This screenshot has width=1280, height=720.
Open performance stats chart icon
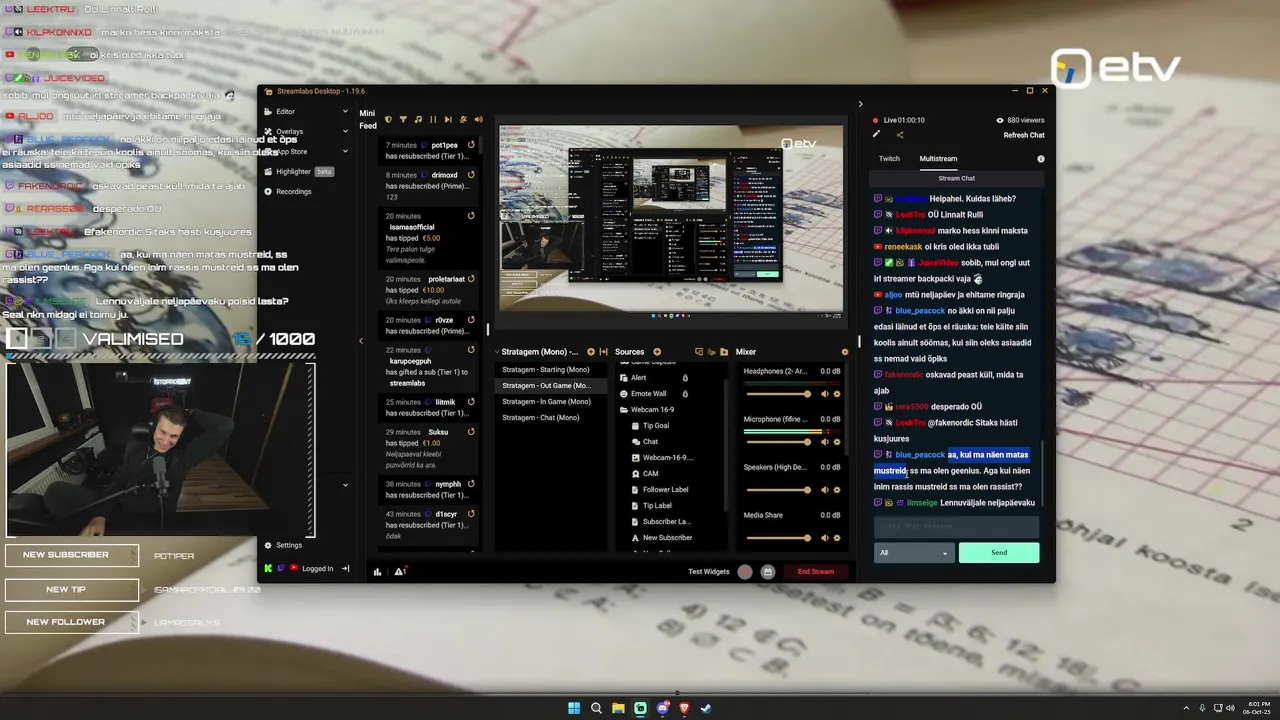click(377, 572)
